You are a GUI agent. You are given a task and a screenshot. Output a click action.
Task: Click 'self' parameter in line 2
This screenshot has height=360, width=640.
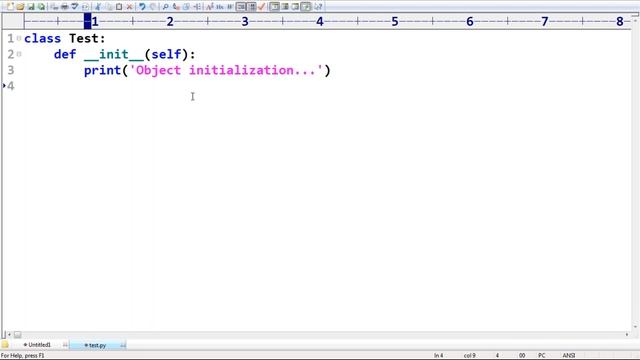[166, 54]
